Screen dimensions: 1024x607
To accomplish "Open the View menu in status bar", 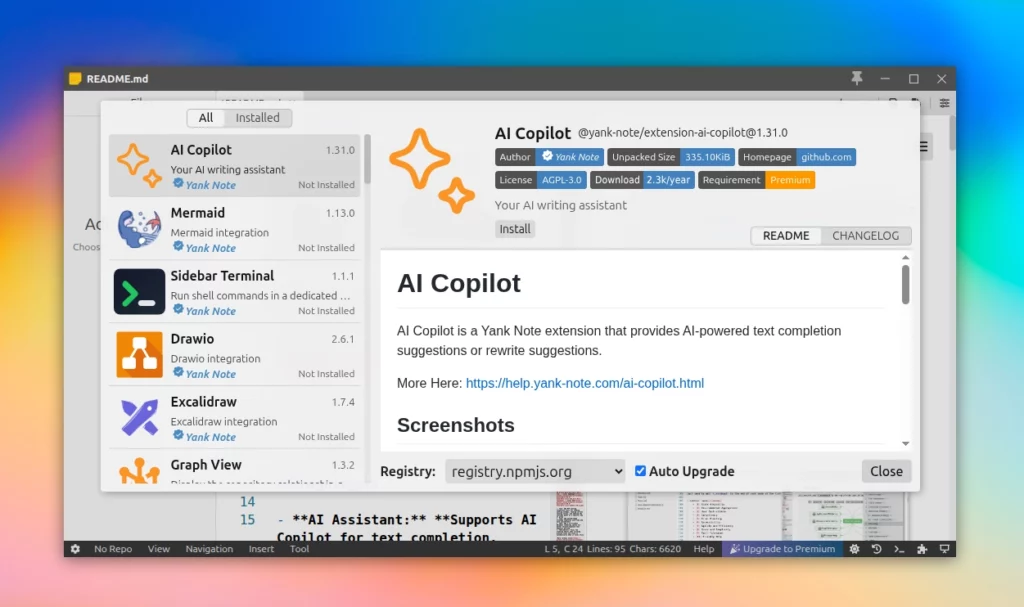I will (x=159, y=549).
